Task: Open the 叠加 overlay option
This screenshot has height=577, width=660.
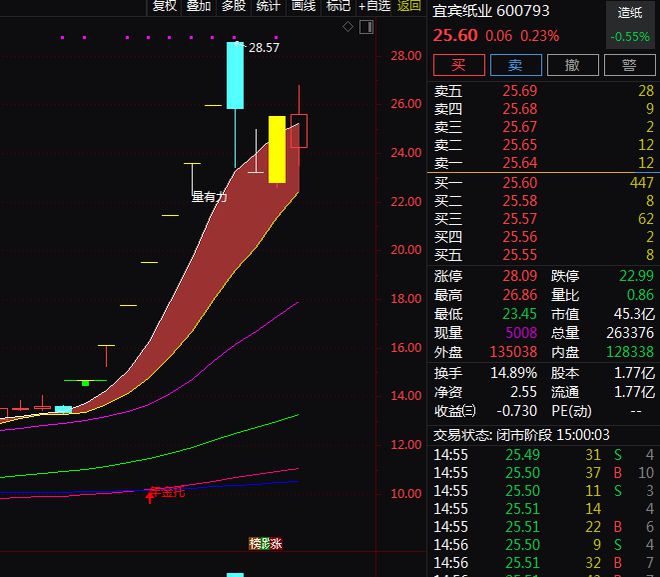Action: (x=199, y=6)
